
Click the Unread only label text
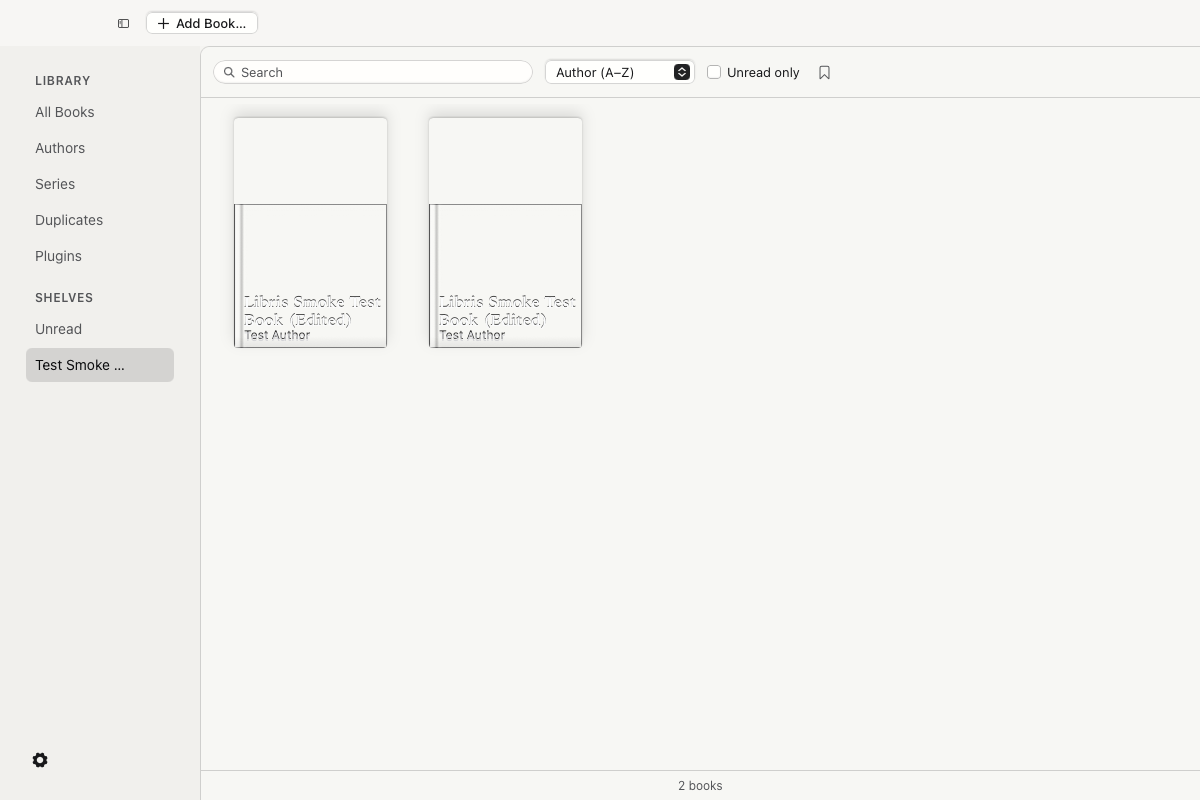(763, 72)
